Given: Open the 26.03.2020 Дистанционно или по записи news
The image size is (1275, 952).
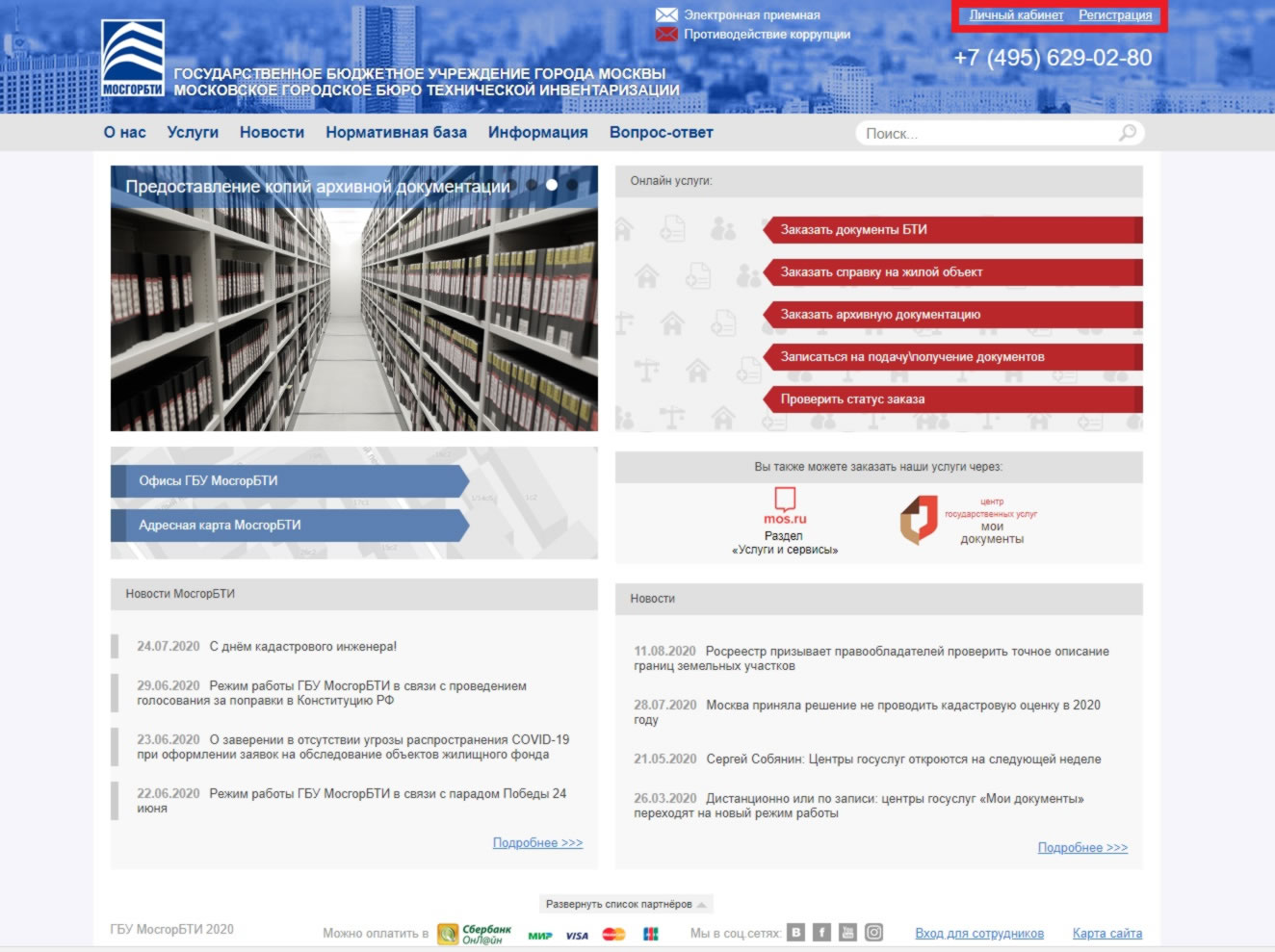Looking at the screenshot, I should click(859, 806).
